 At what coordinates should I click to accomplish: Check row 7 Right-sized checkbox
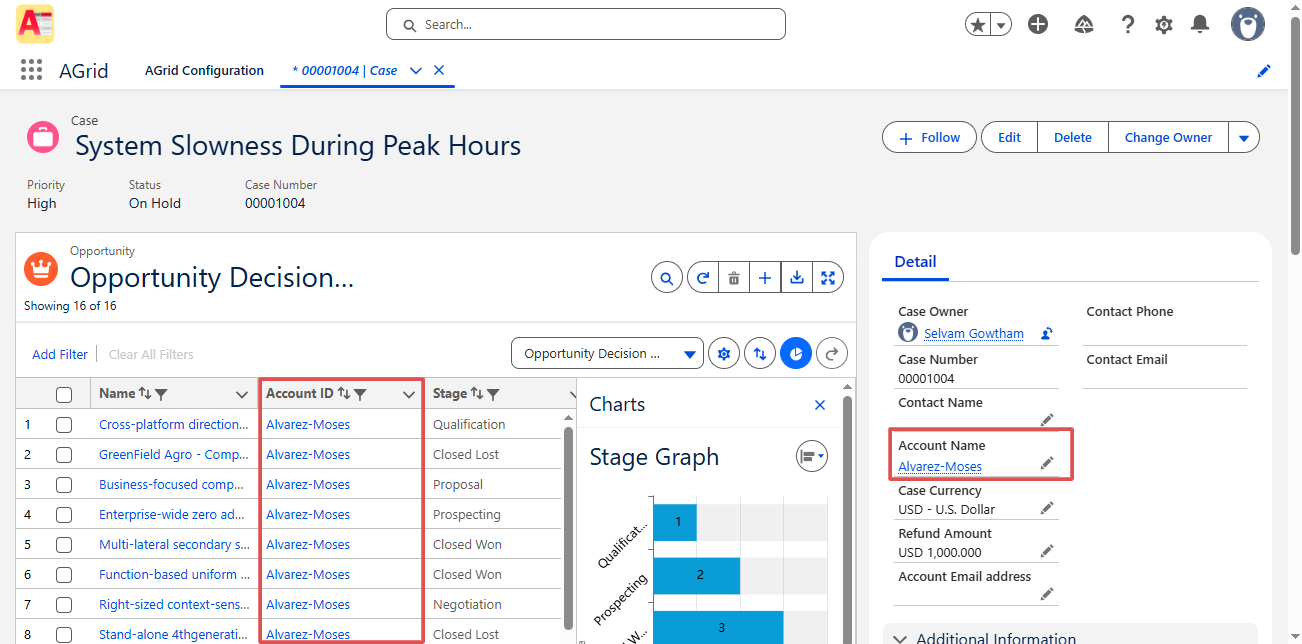tap(64, 605)
